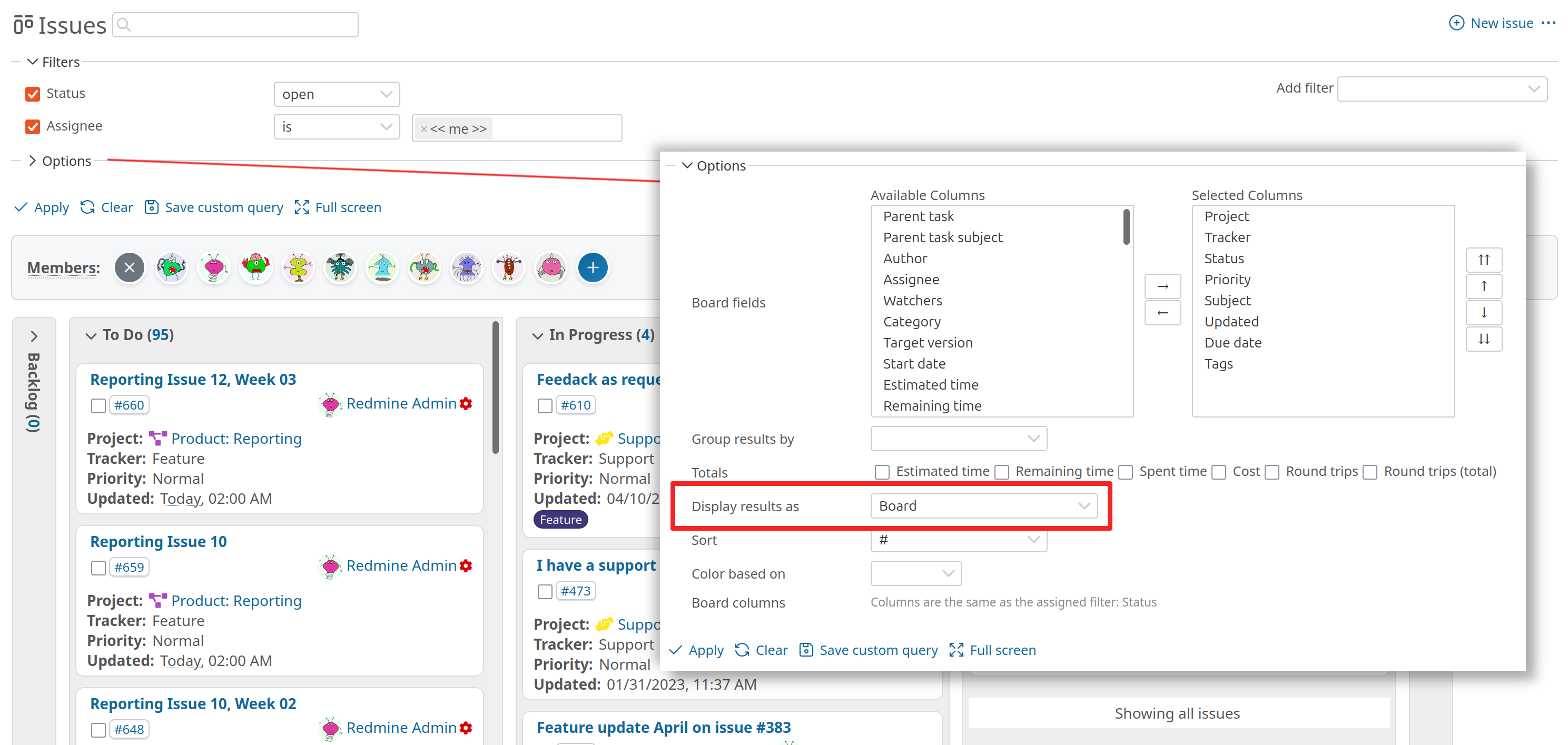Add a new member using the plus icon
1568x745 pixels.
[593, 268]
